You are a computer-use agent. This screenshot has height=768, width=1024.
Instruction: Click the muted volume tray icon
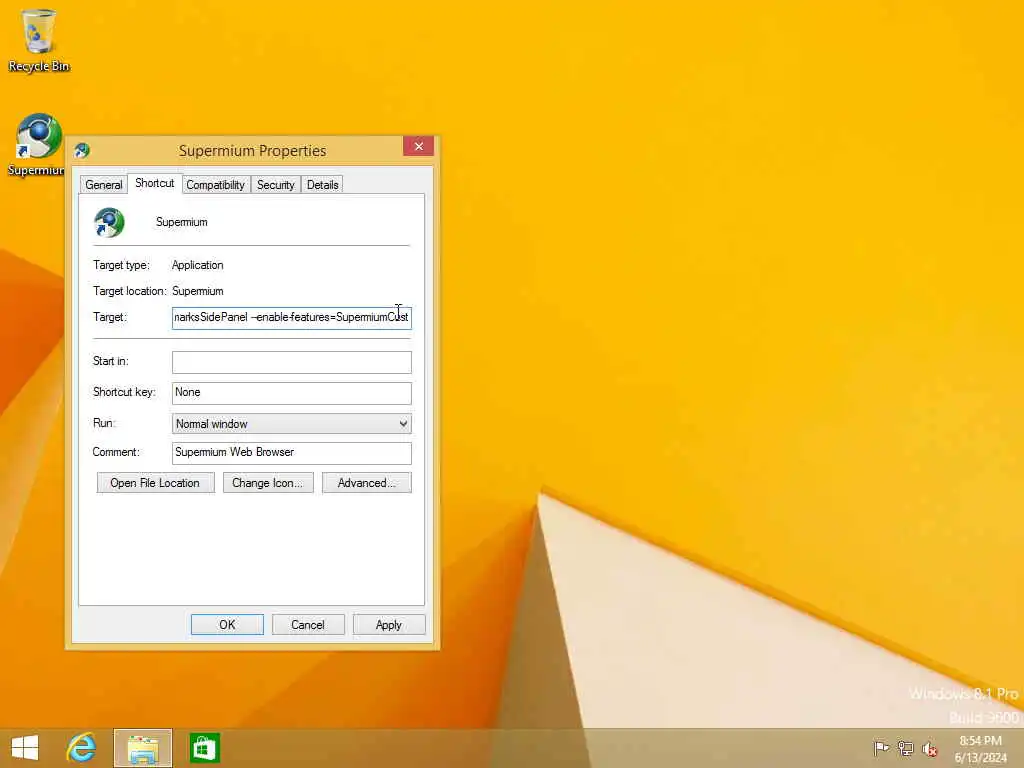pos(930,748)
